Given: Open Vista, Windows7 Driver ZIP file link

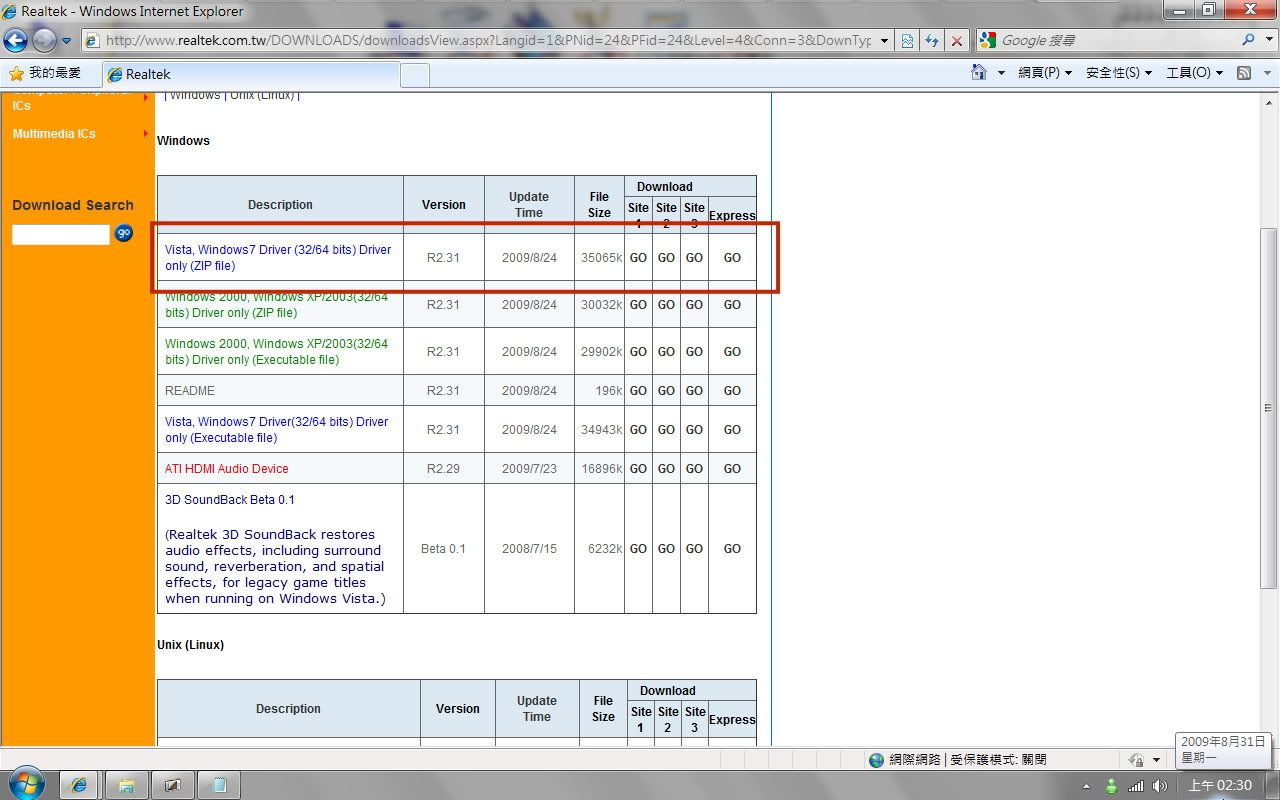Looking at the screenshot, I should 278,258.
